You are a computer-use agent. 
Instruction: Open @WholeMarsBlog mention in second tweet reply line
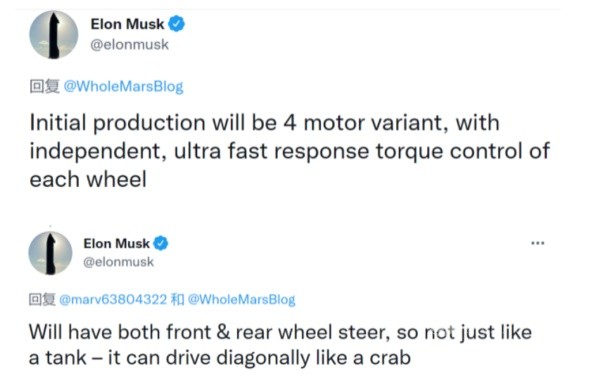tap(241, 299)
